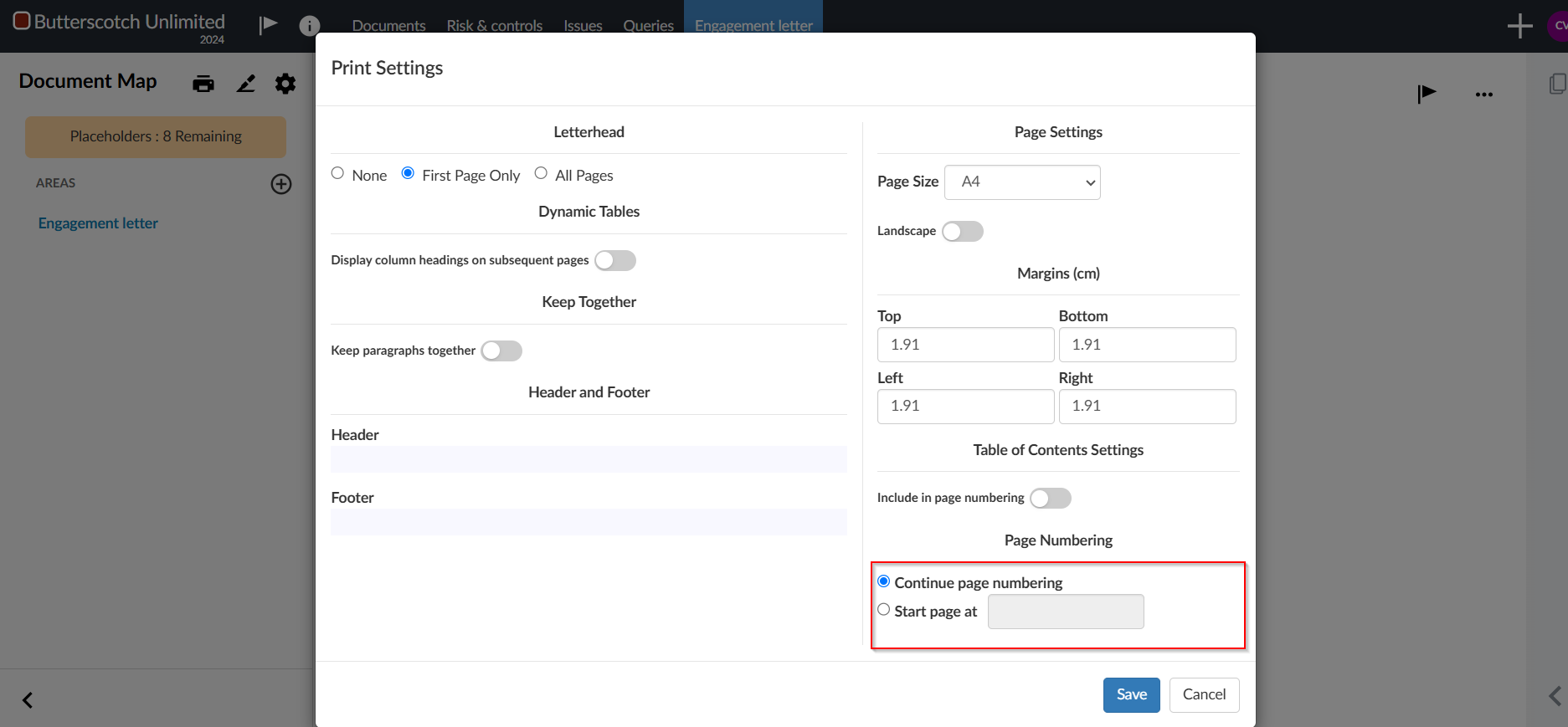Image resolution: width=1568 pixels, height=727 pixels.
Task: Enable Landscape orientation switch
Action: (x=963, y=231)
